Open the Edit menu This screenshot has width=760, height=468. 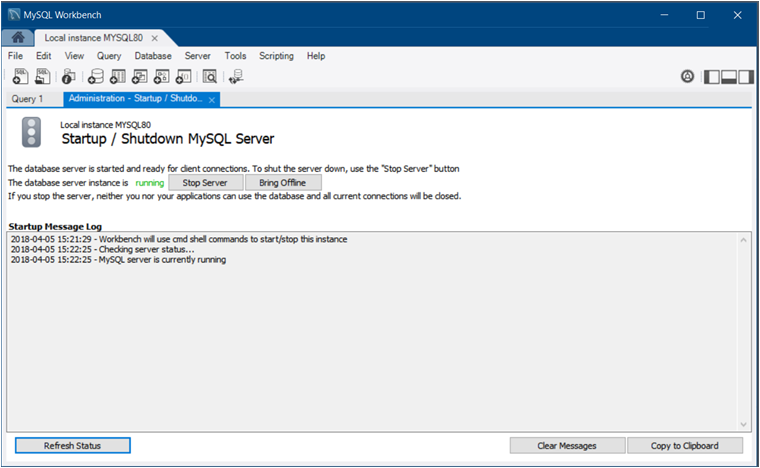click(x=44, y=56)
